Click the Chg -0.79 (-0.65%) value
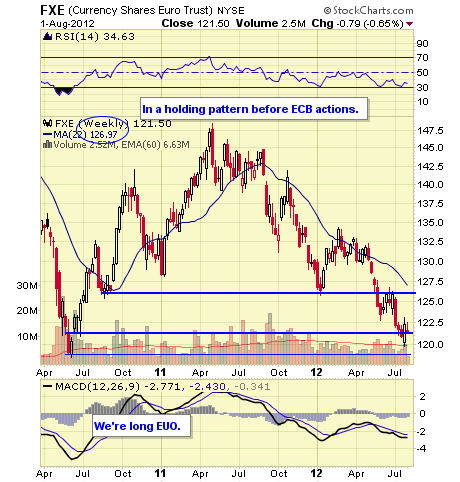The image size is (460, 482). point(357,24)
